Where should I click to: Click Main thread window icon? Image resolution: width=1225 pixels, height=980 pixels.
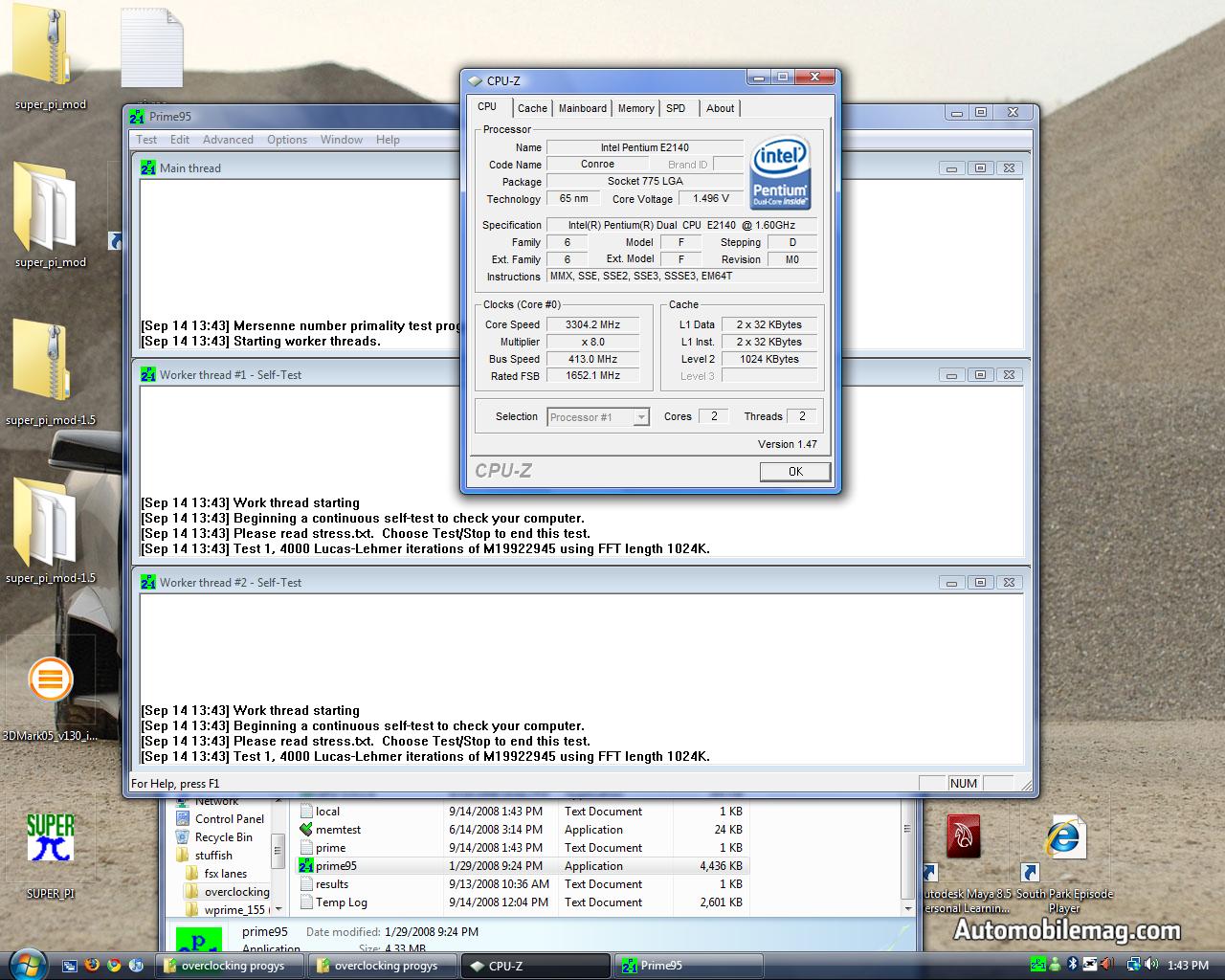tap(147, 167)
